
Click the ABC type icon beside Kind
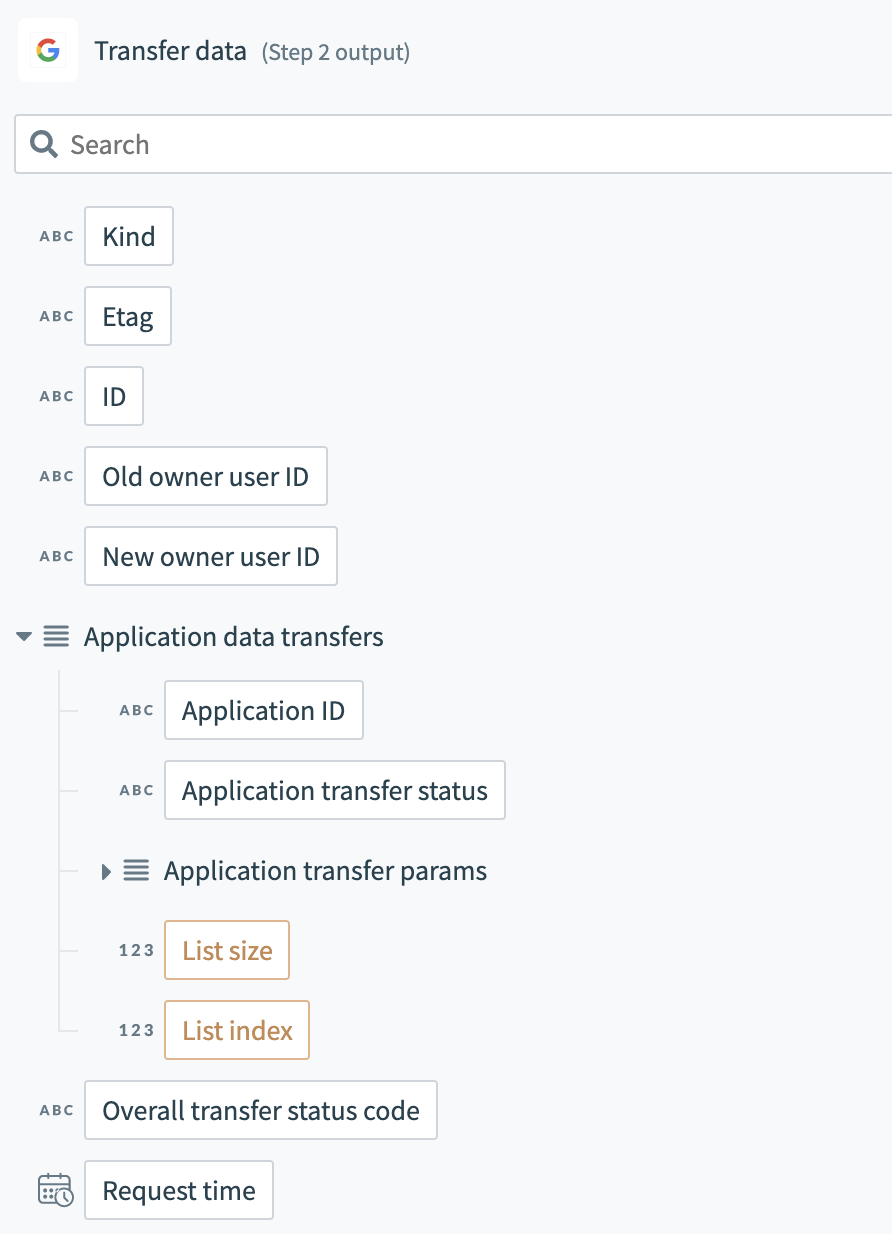click(x=57, y=237)
